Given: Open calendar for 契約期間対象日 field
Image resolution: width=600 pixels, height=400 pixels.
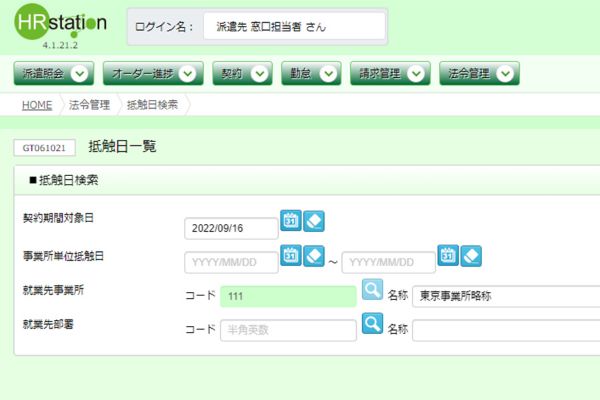Looking at the screenshot, I should [x=291, y=221].
